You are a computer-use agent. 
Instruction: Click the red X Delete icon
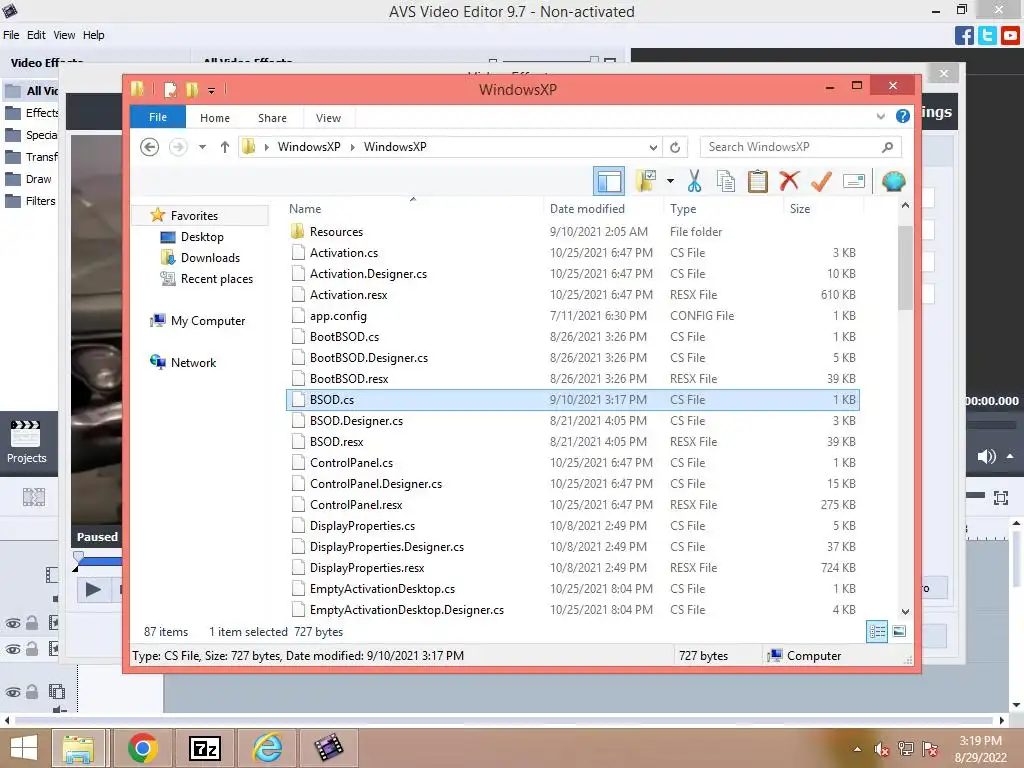tap(789, 180)
